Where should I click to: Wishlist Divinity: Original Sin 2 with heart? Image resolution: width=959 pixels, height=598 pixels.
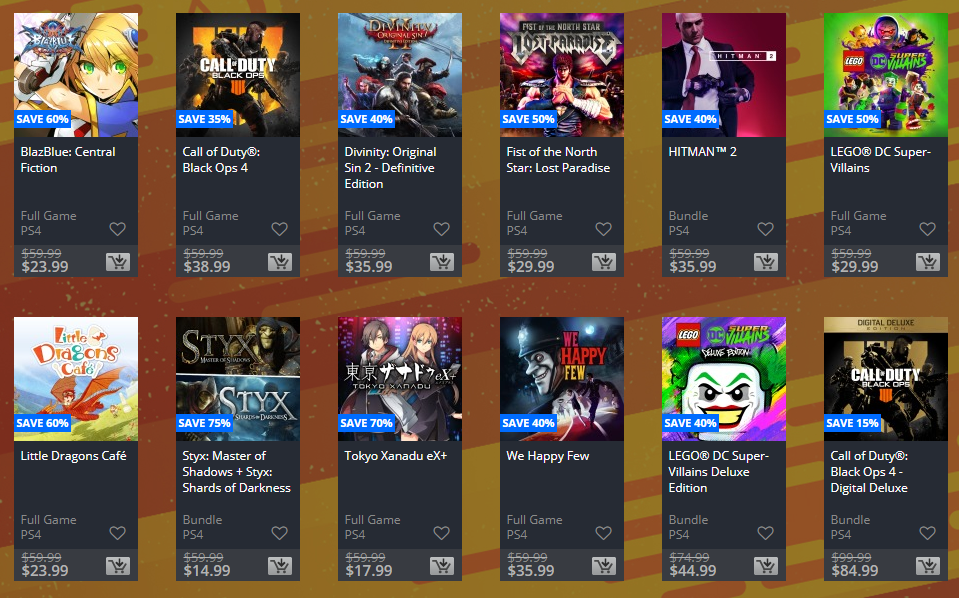click(x=442, y=229)
